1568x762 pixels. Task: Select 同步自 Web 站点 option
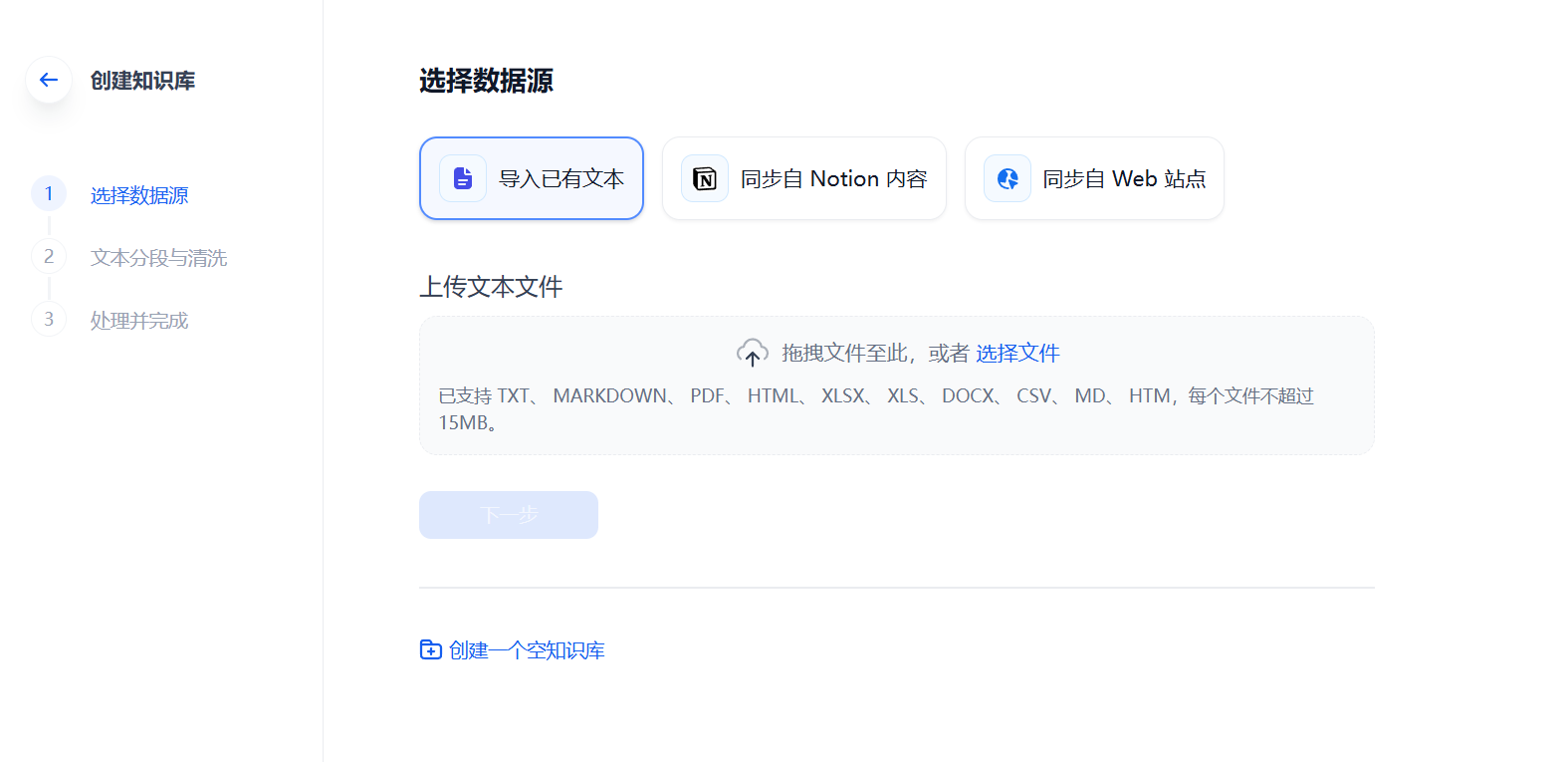1094,178
